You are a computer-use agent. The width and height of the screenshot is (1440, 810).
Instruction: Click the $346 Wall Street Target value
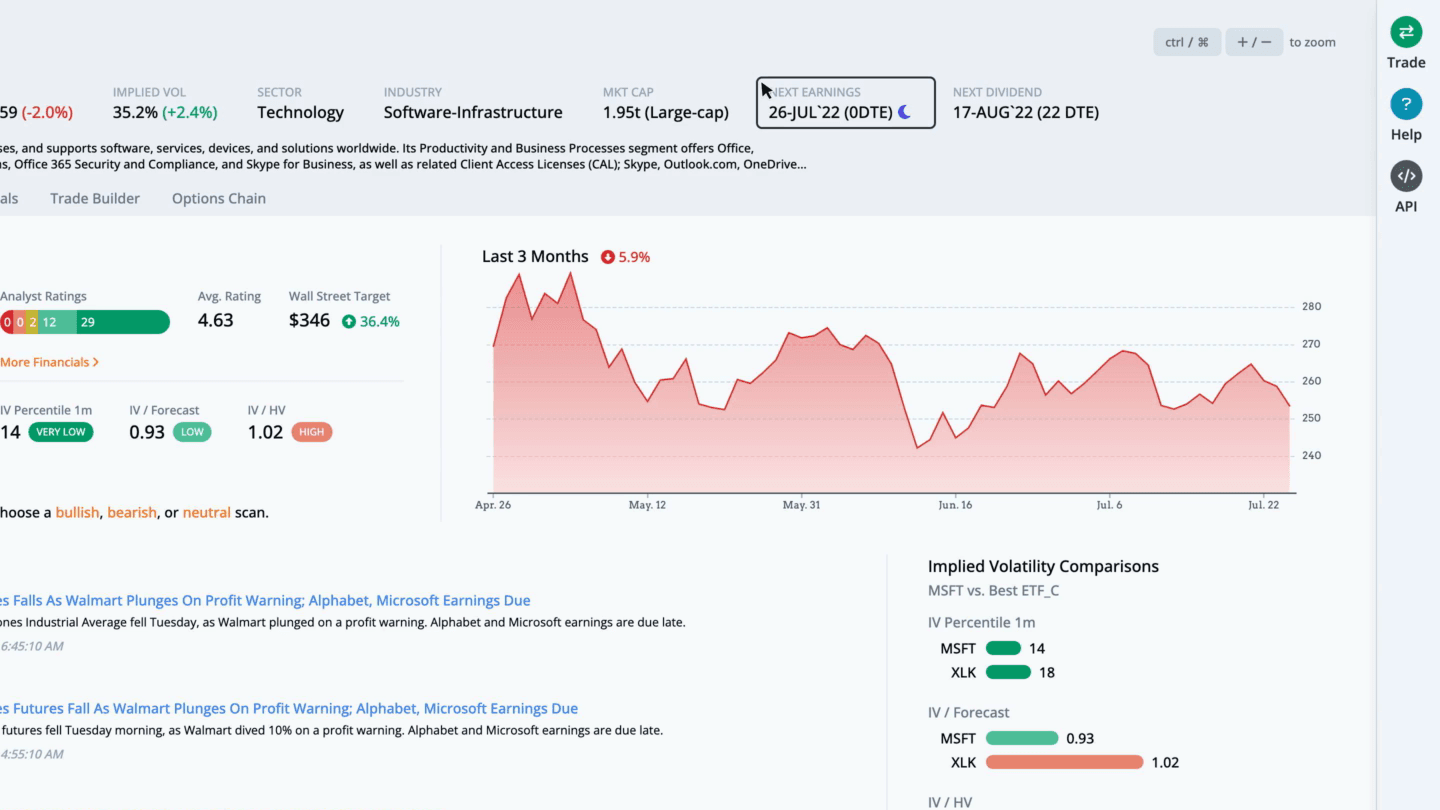(x=309, y=321)
